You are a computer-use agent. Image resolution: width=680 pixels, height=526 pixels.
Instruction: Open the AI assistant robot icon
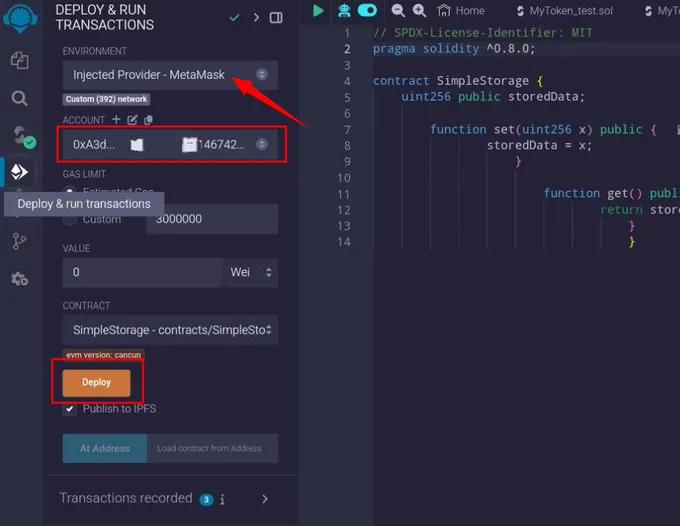coord(344,10)
